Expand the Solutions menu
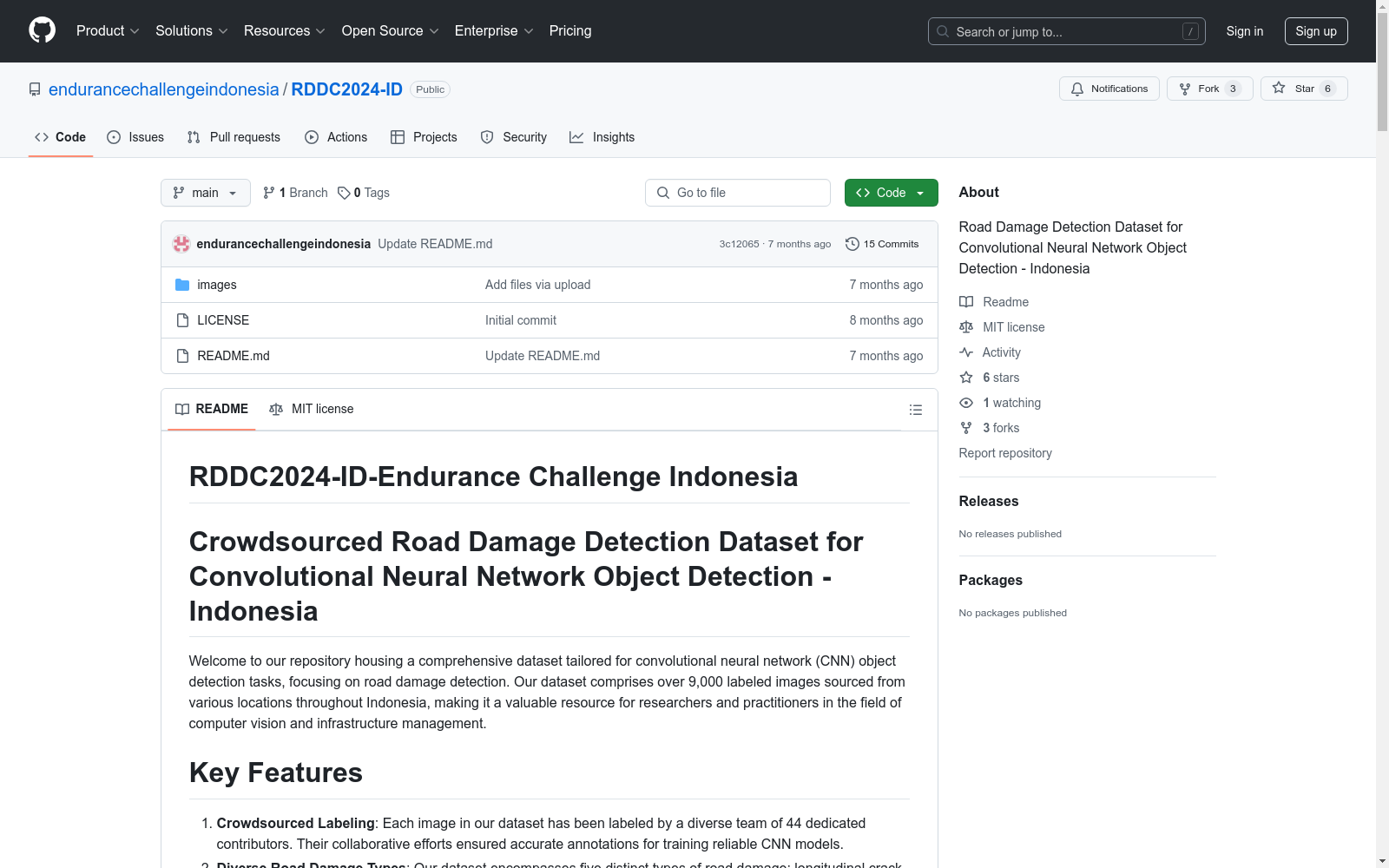 pyautogui.click(x=192, y=30)
